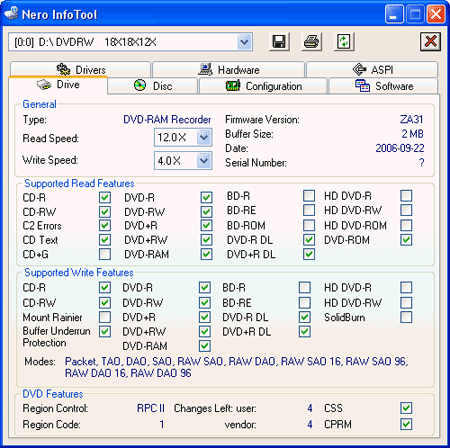
Task: Click the Serial Number question mark value
Action: (421, 163)
